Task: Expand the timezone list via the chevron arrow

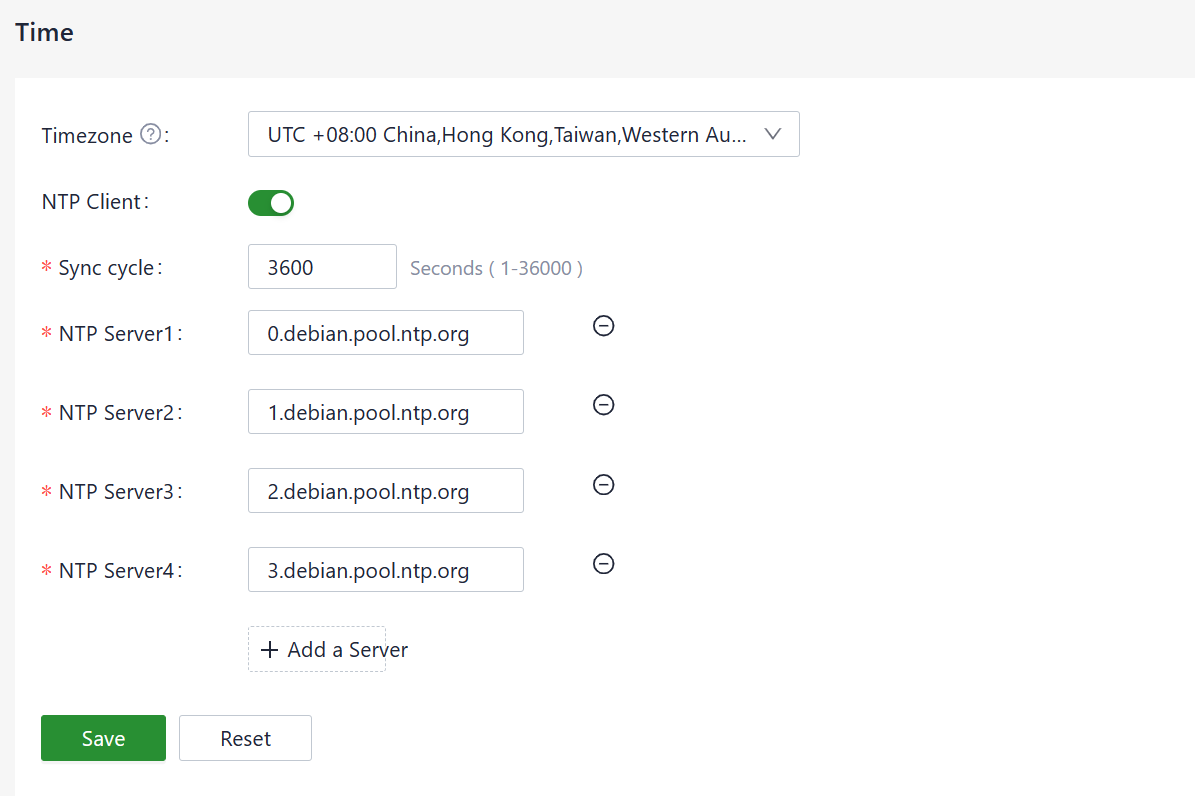Action: coord(772,135)
